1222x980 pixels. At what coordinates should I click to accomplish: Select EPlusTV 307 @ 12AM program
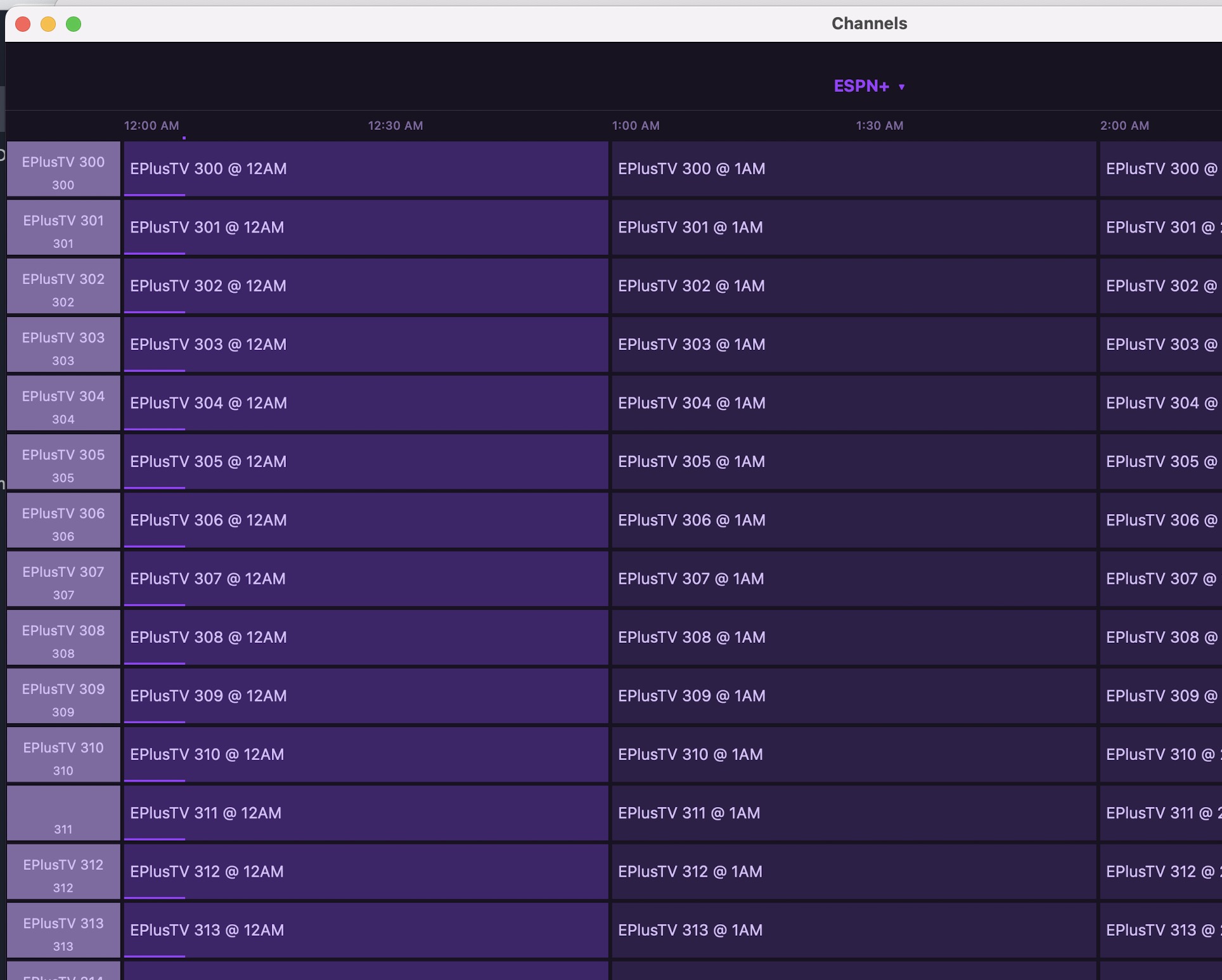[x=366, y=579]
